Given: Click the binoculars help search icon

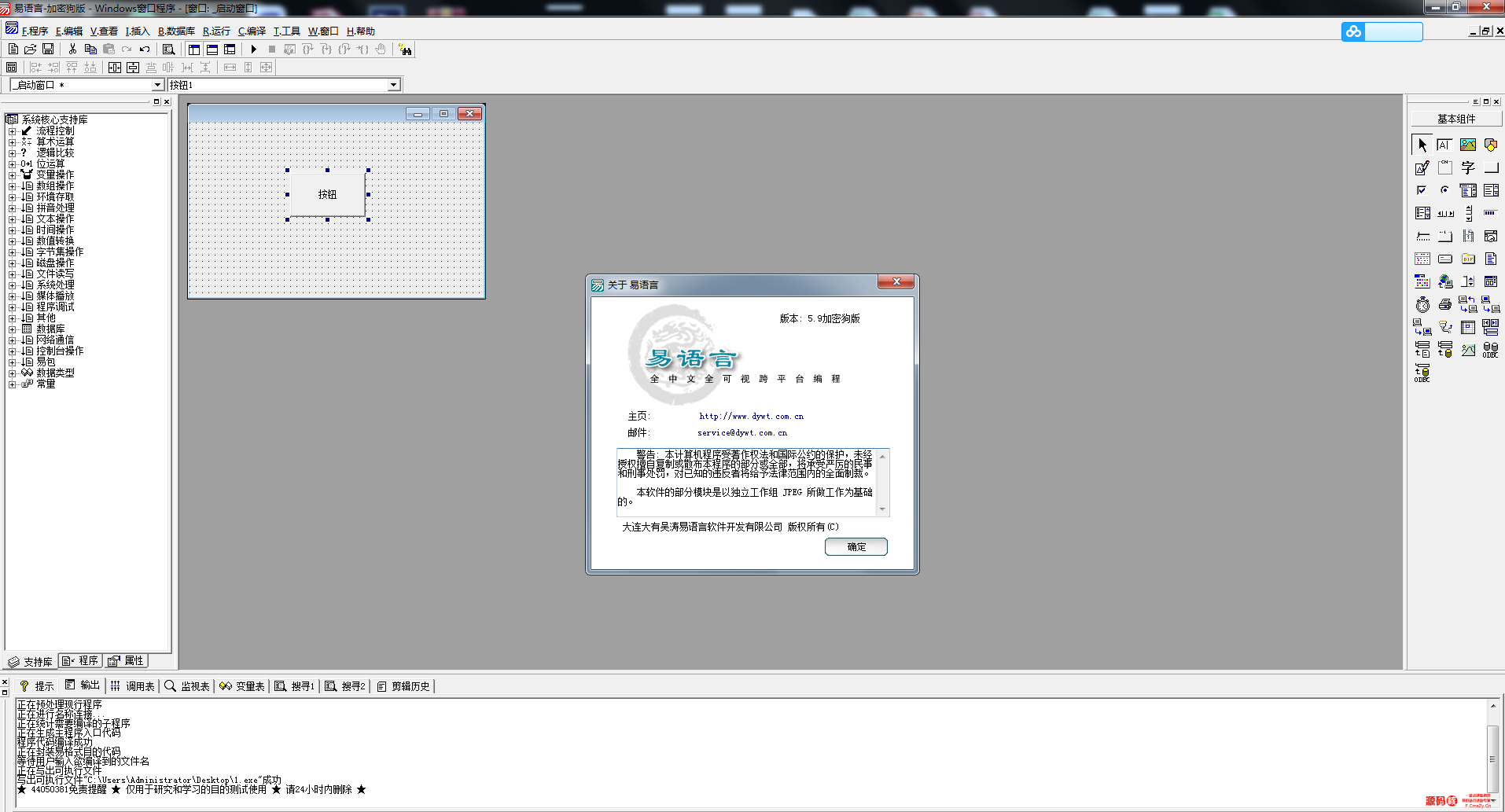Looking at the screenshot, I should click(405, 50).
